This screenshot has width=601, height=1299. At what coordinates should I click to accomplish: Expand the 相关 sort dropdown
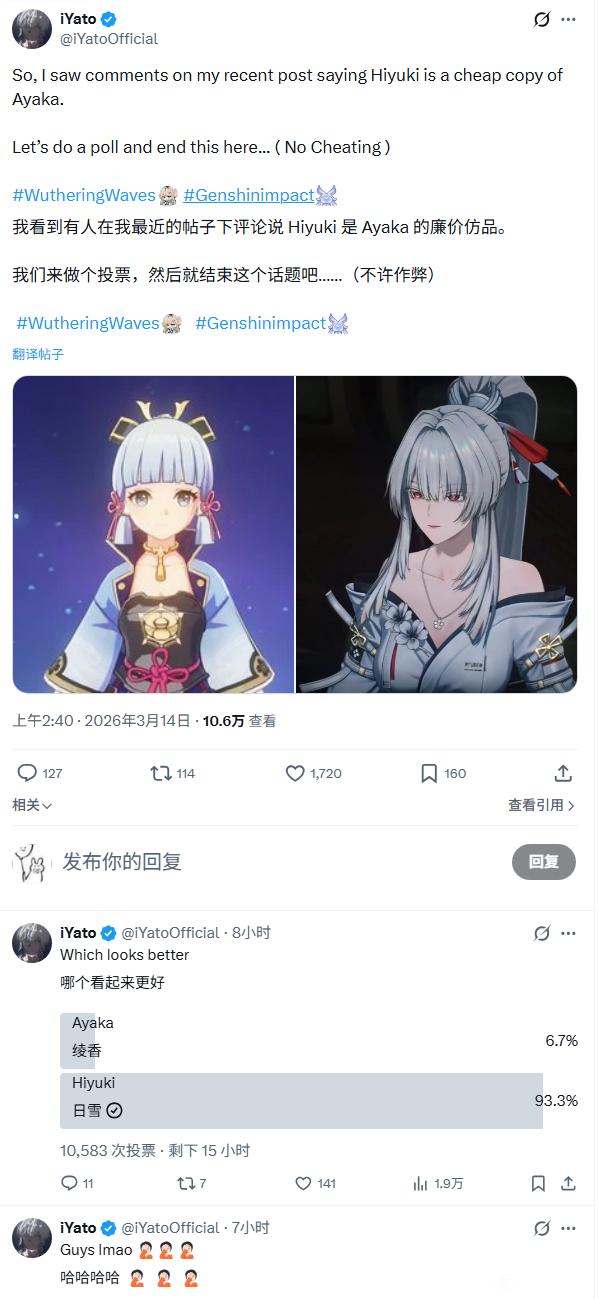[x=32, y=805]
